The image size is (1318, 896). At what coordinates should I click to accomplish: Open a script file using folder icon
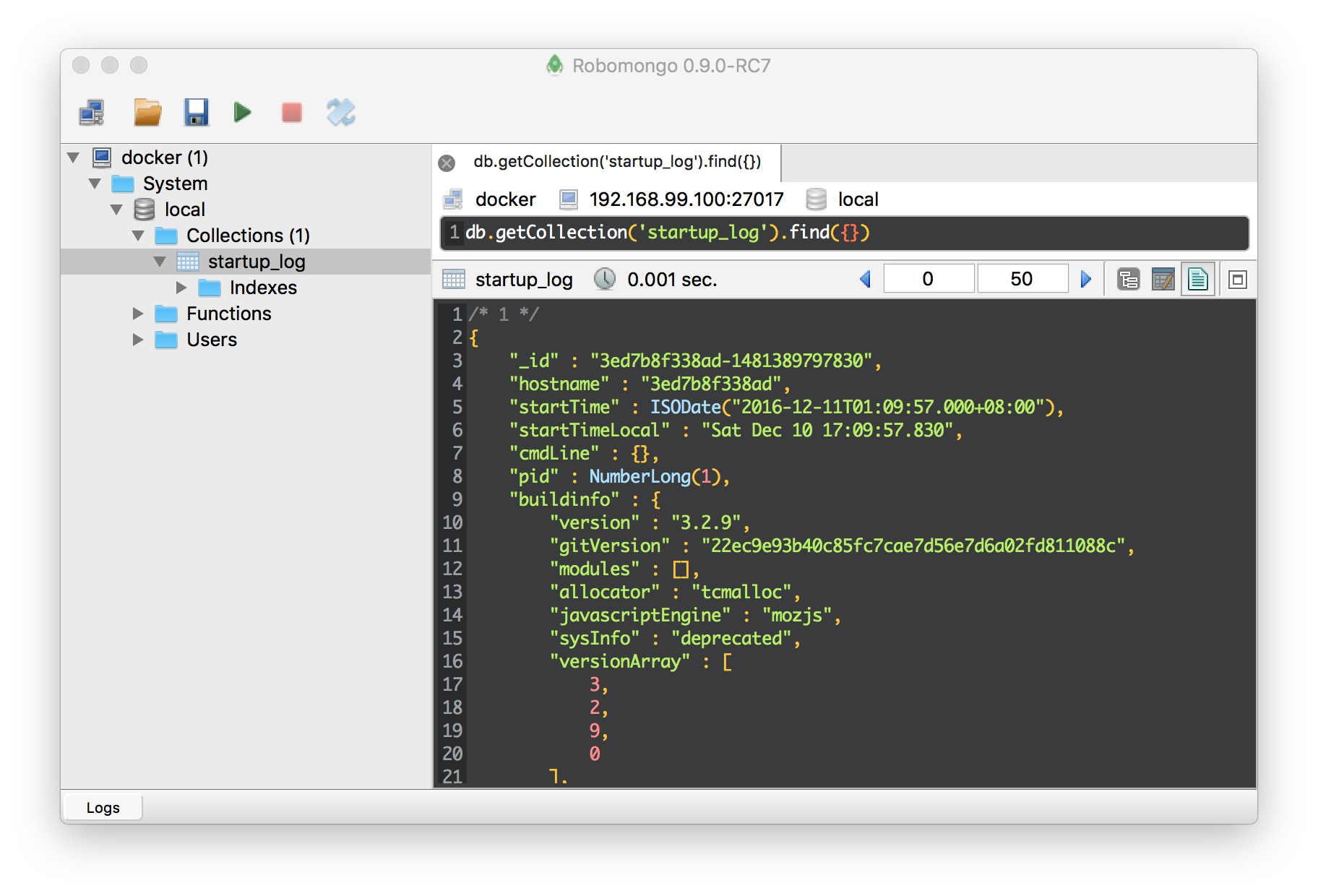click(x=147, y=112)
